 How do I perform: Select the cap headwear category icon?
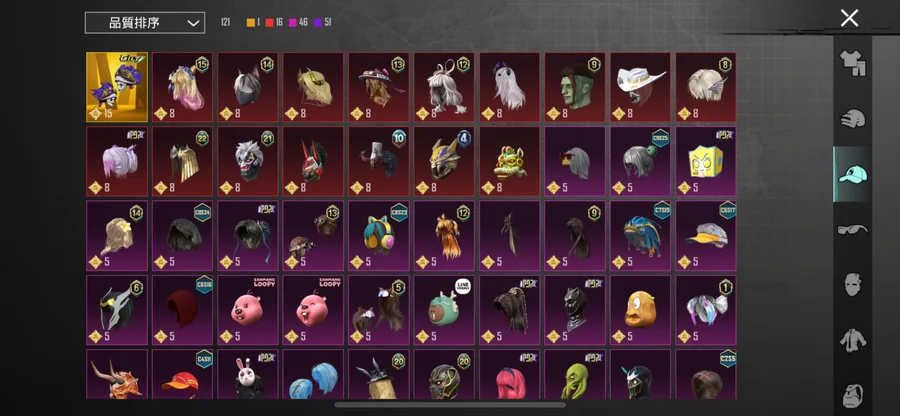[x=852, y=174]
